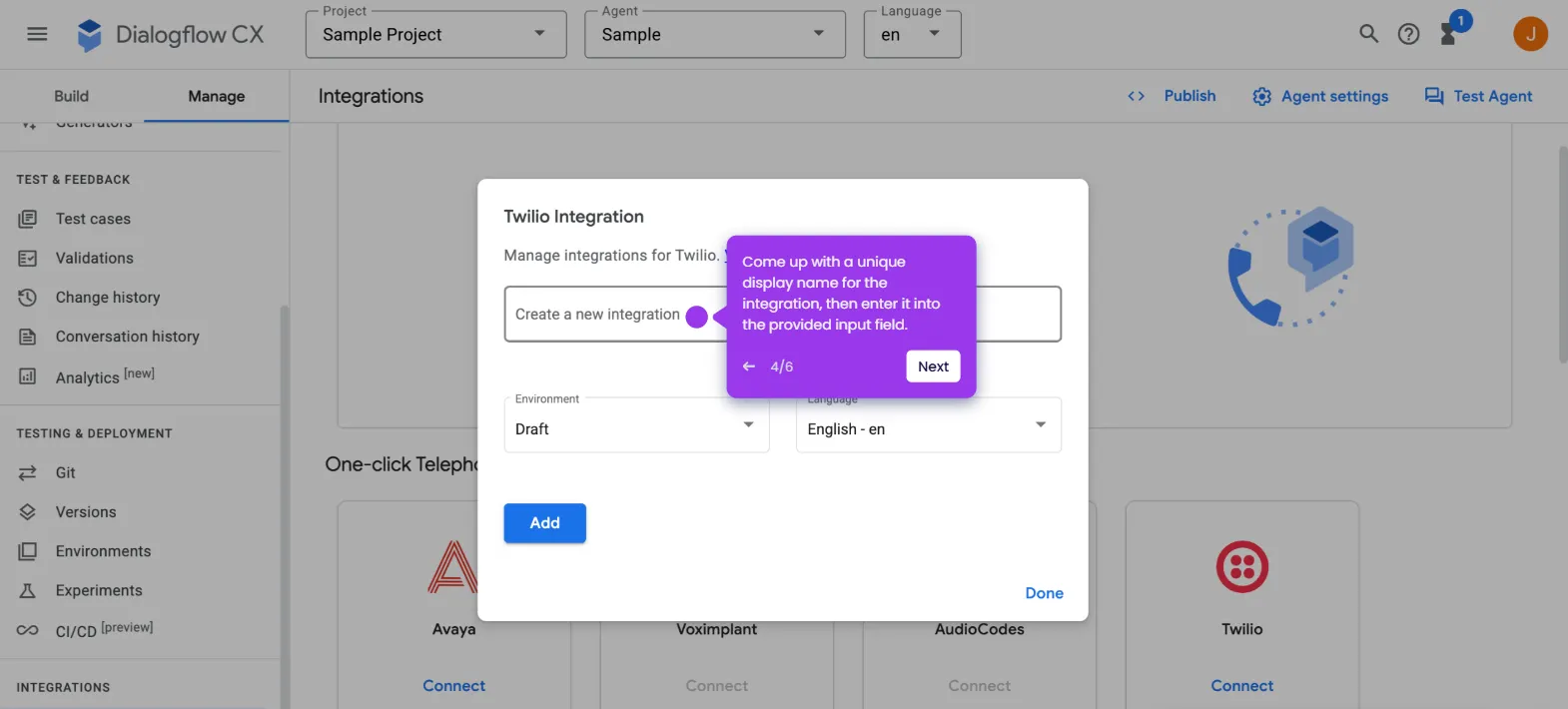Open Agent settings

pos(1334,96)
